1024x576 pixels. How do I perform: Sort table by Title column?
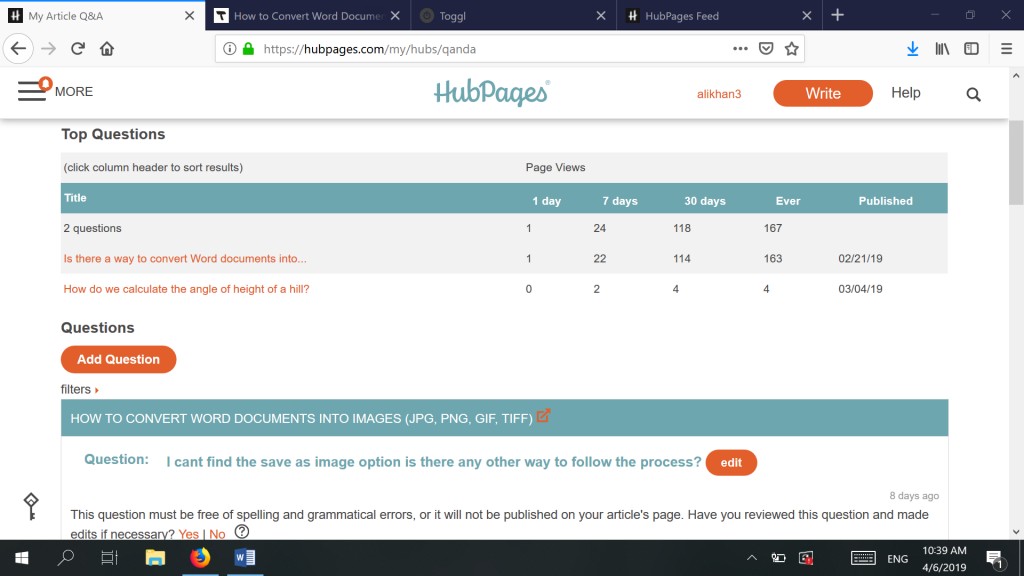(75, 198)
